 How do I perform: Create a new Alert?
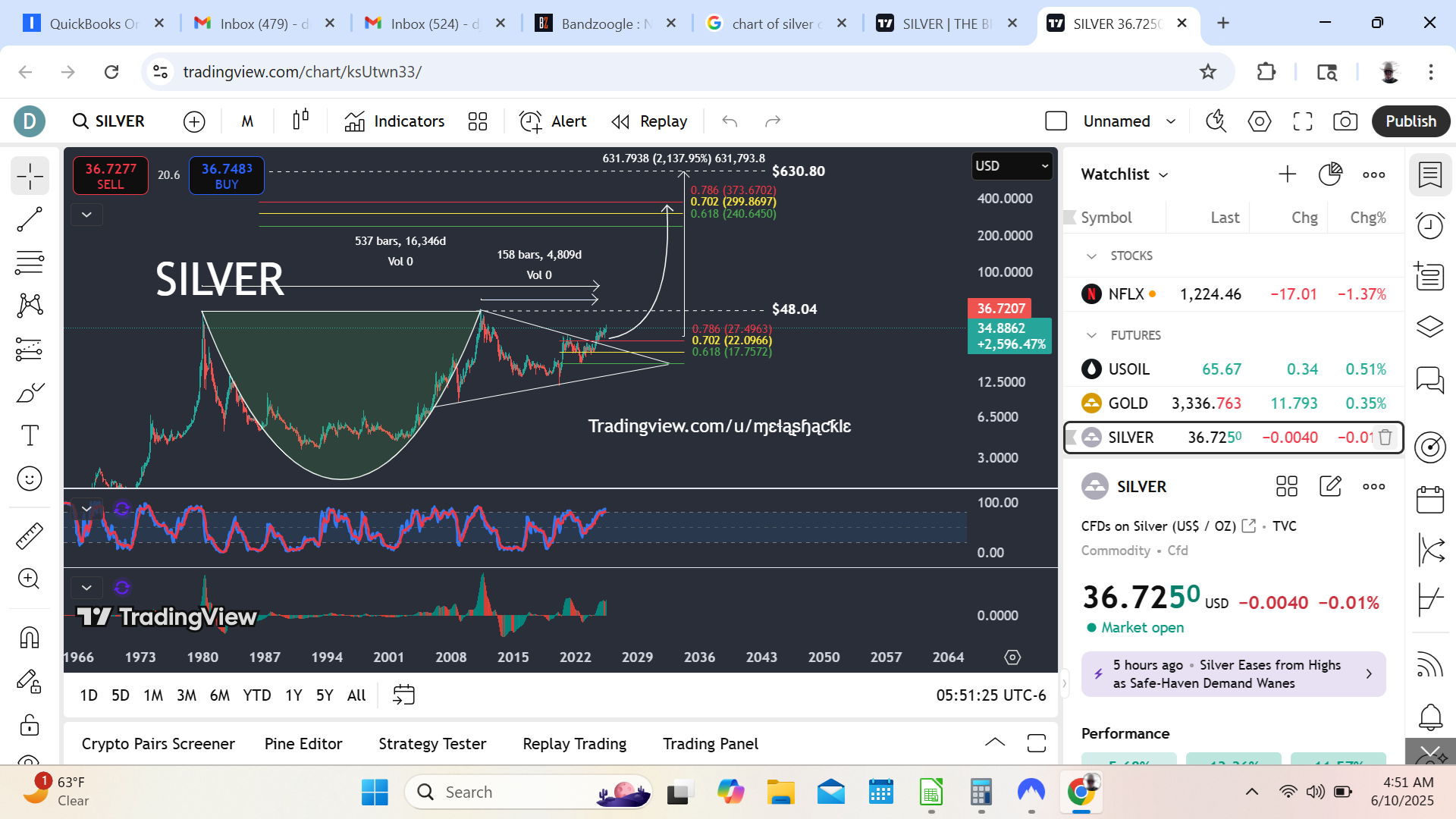[553, 121]
